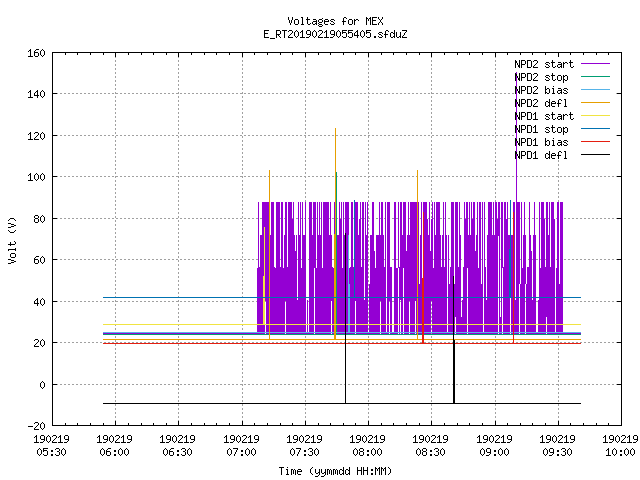Click the light blue NPD2 bias legend line

coord(595,89)
